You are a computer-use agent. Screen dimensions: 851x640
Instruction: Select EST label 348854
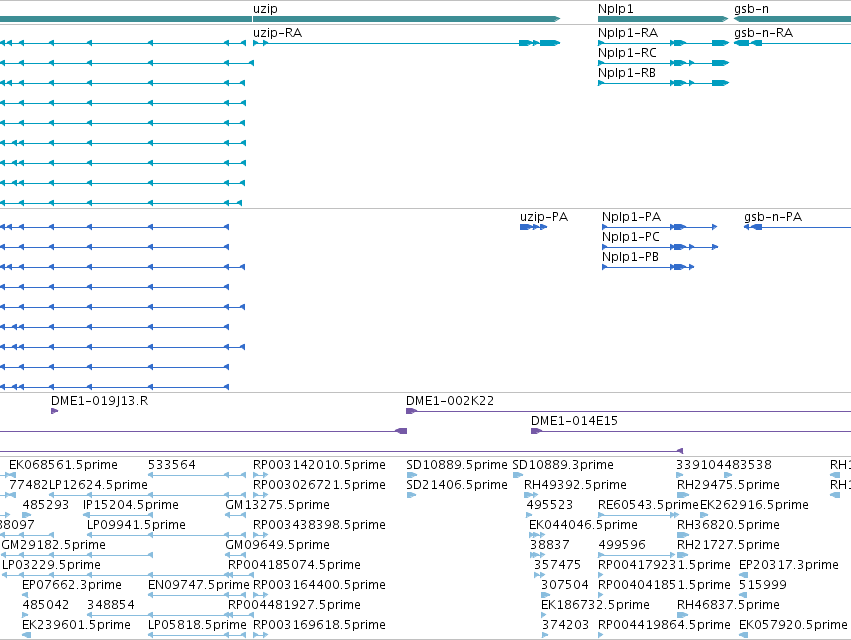111,606
